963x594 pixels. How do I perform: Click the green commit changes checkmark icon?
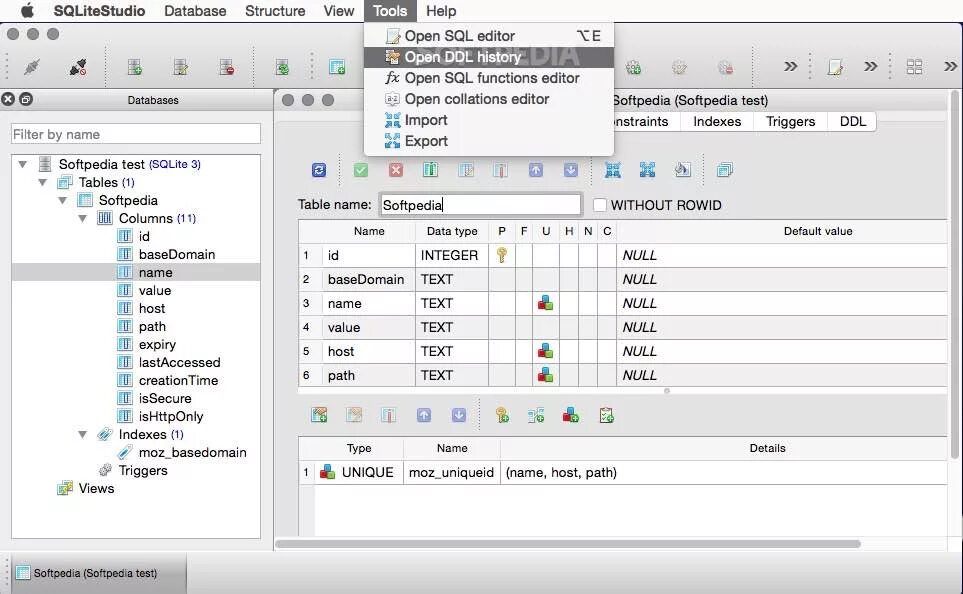(x=361, y=170)
